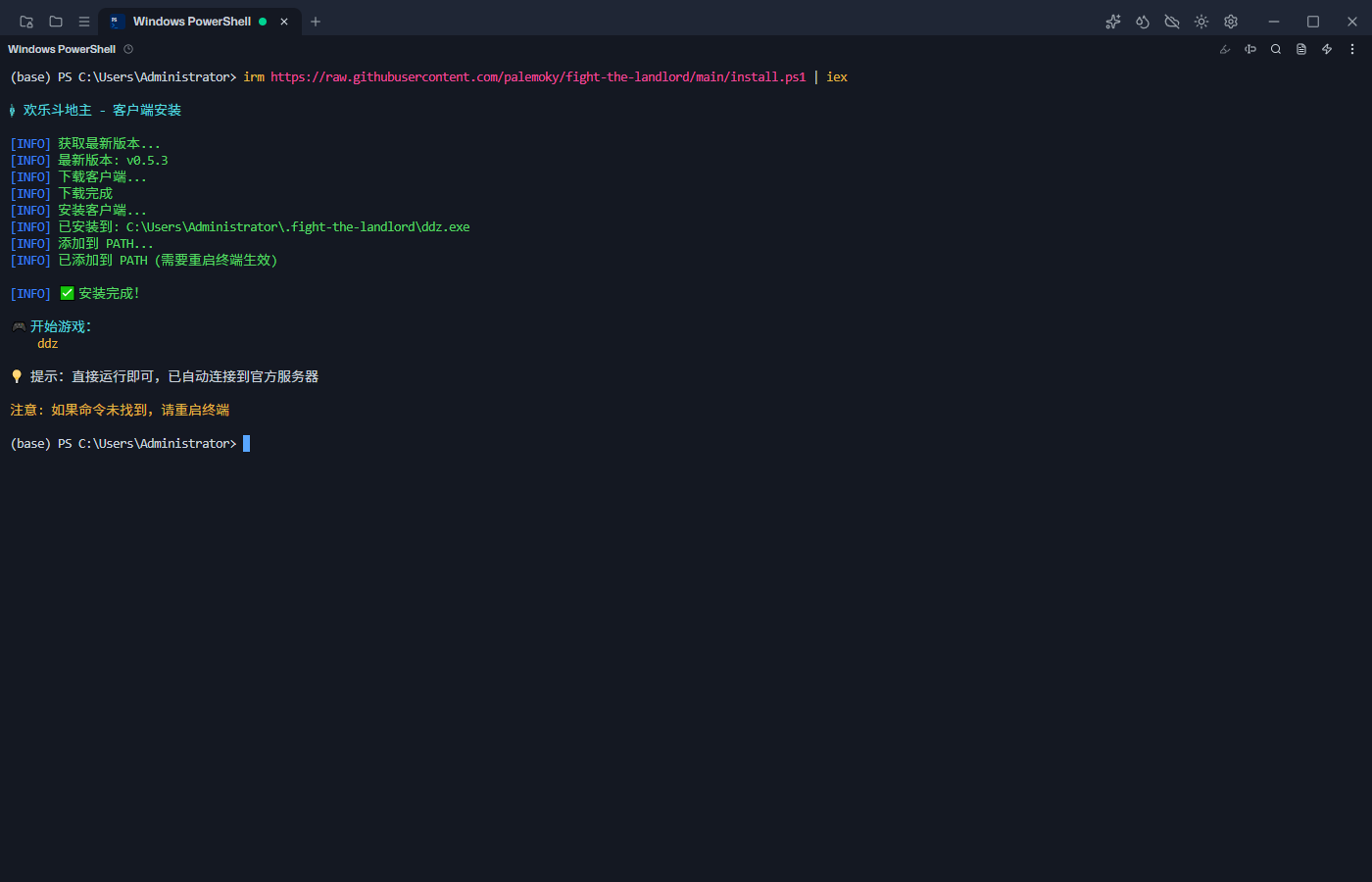
Task: Toggle the text cursor broadcast icon
Action: click(x=1250, y=49)
